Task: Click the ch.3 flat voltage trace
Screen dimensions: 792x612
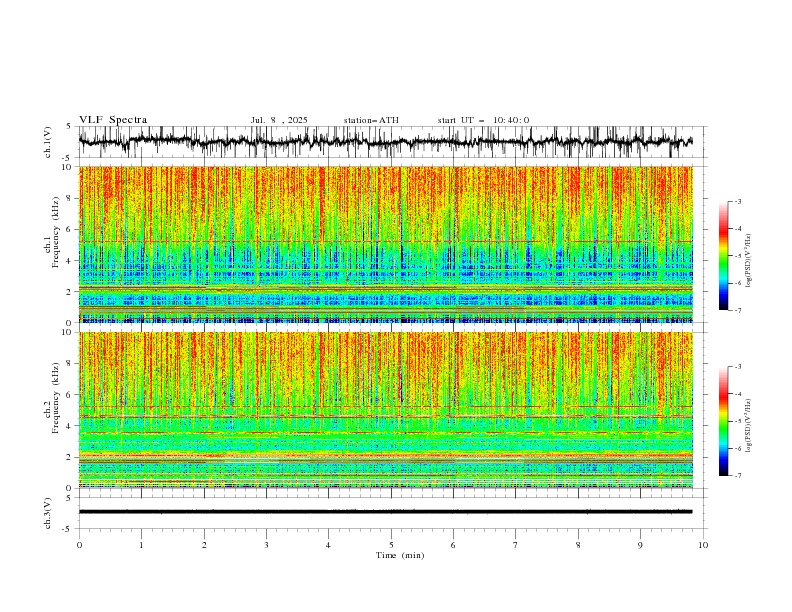Action: coord(385,512)
